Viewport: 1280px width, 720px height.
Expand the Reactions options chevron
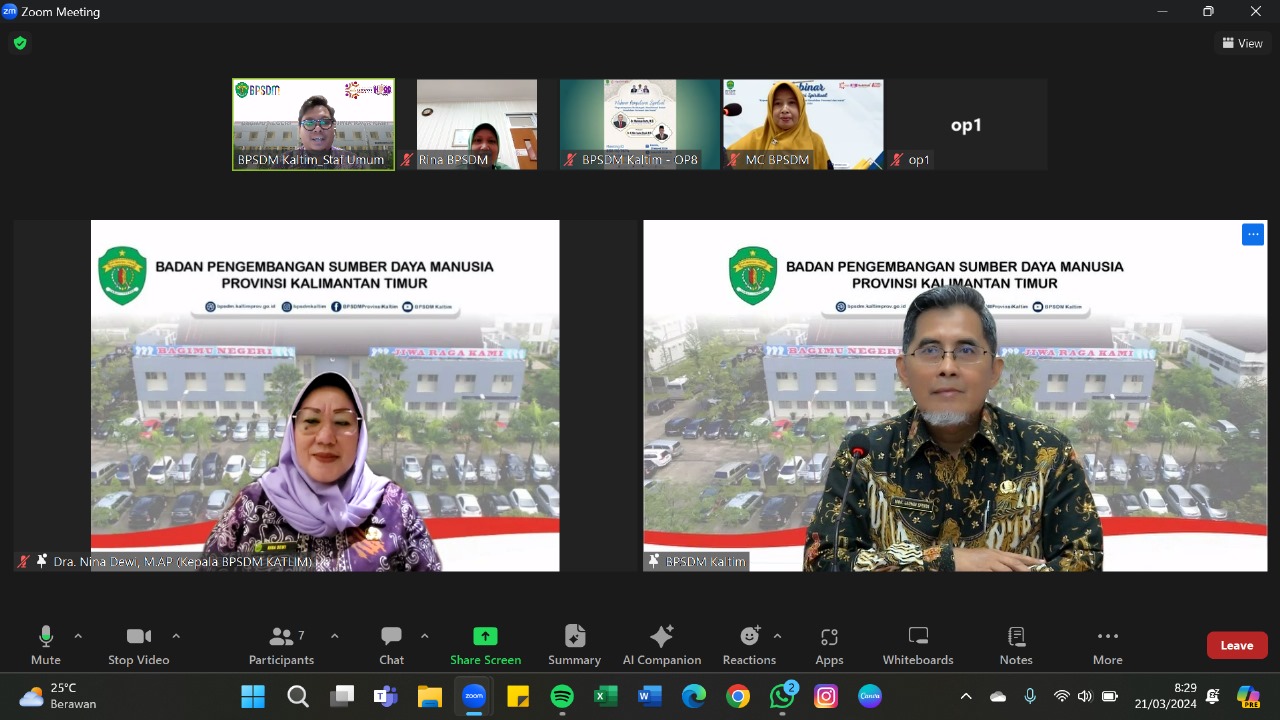[777, 636]
